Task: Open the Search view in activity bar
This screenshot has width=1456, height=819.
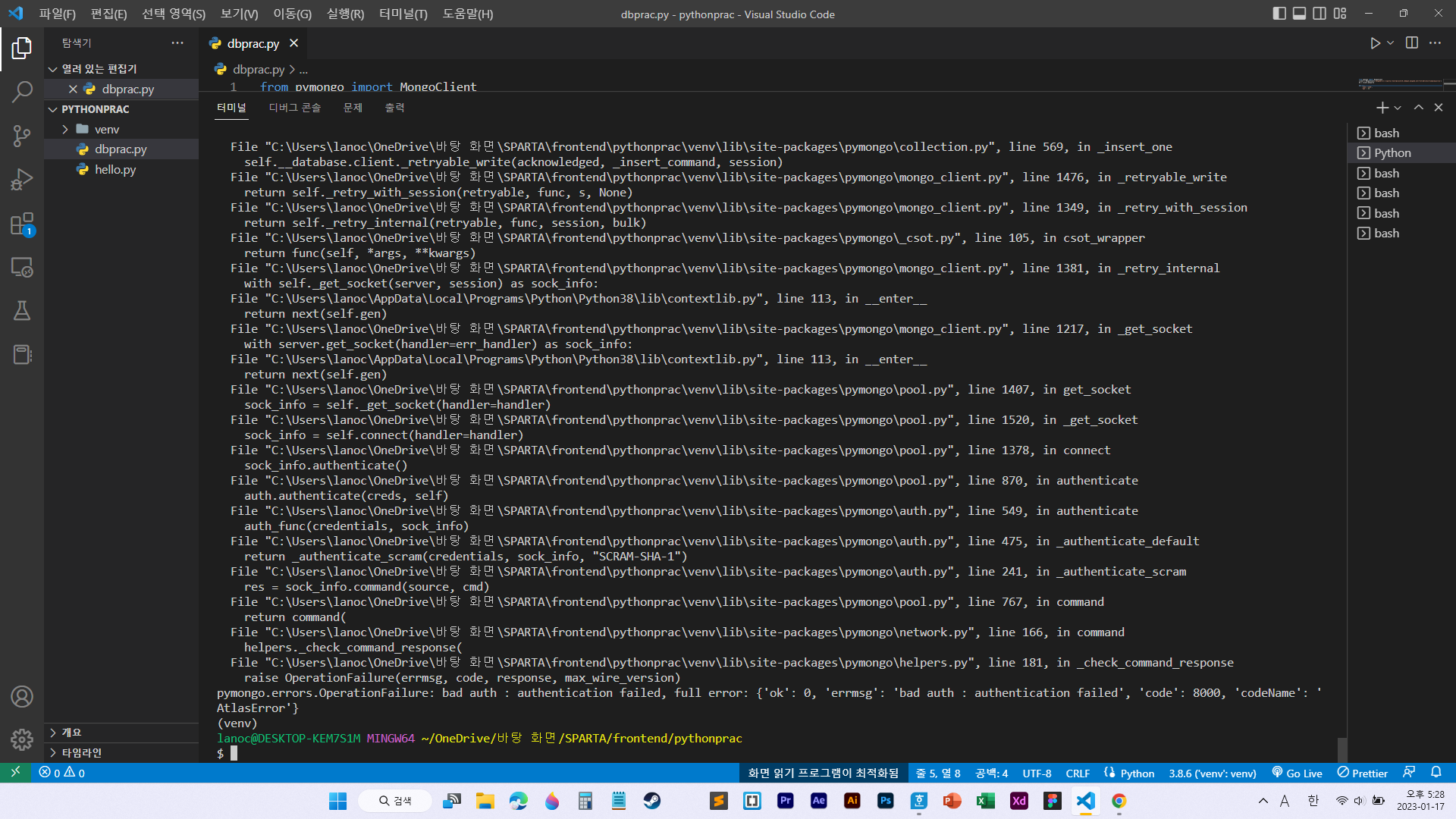Action: coord(22,93)
